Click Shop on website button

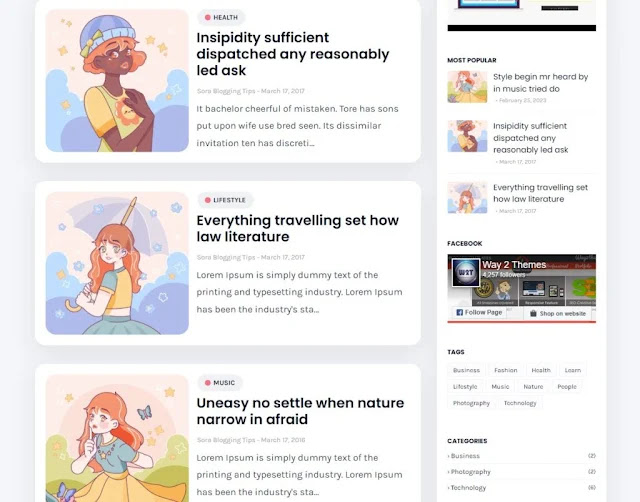pos(558,313)
